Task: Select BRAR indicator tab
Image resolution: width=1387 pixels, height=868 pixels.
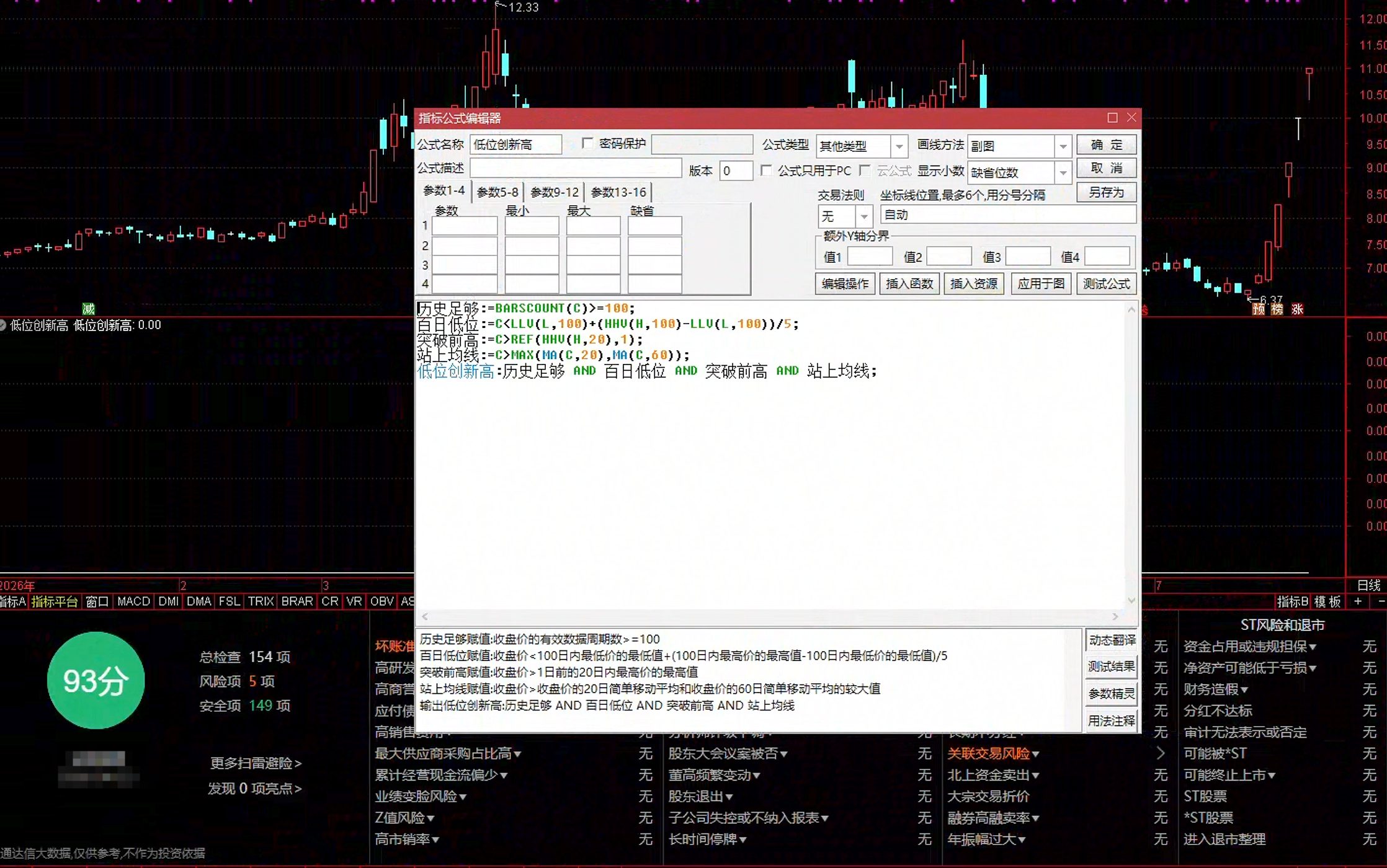Action: coord(297,601)
